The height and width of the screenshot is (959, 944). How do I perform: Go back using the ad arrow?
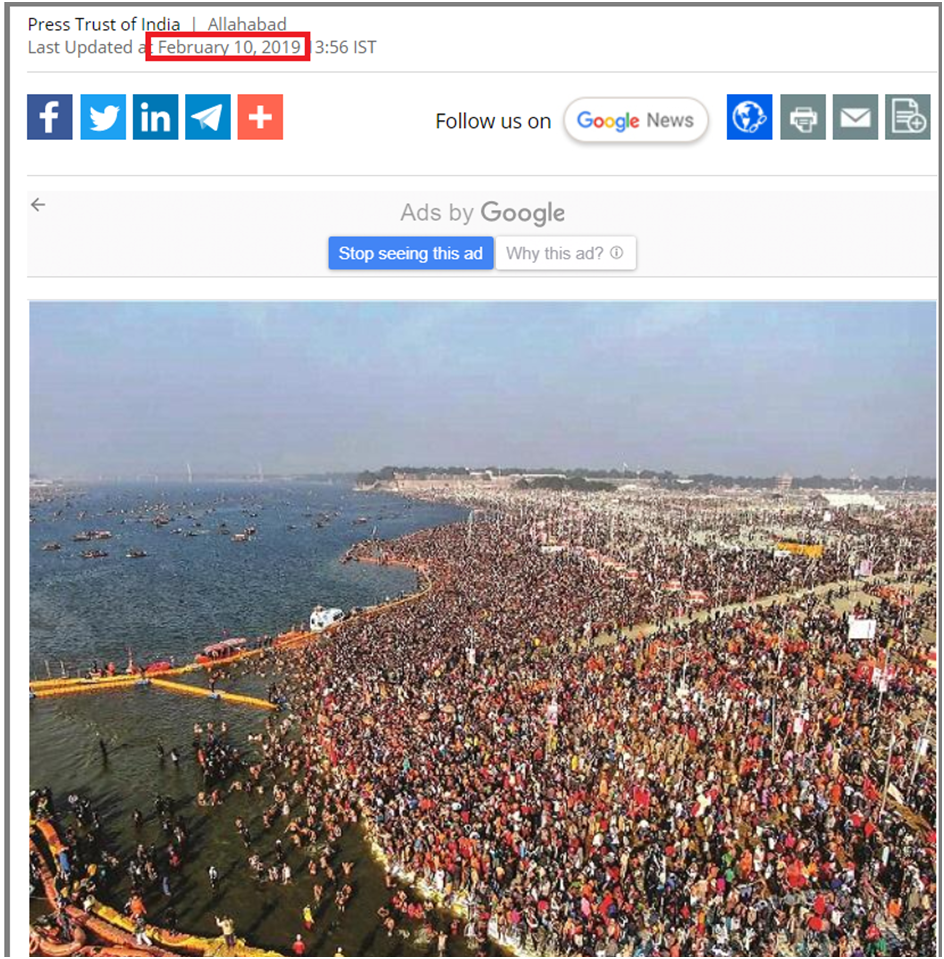point(38,205)
